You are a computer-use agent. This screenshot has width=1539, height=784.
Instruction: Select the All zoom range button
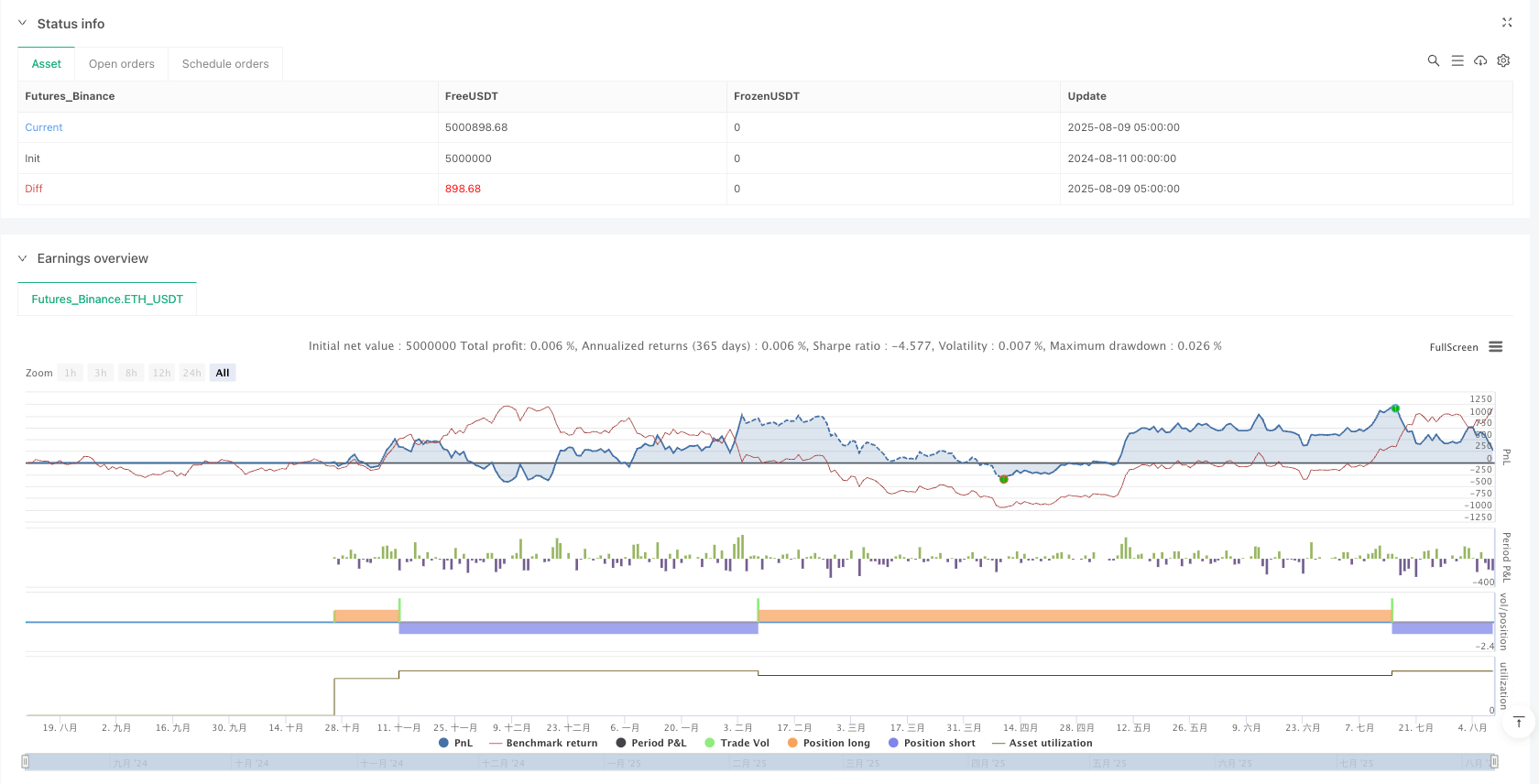pyautogui.click(x=223, y=373)
